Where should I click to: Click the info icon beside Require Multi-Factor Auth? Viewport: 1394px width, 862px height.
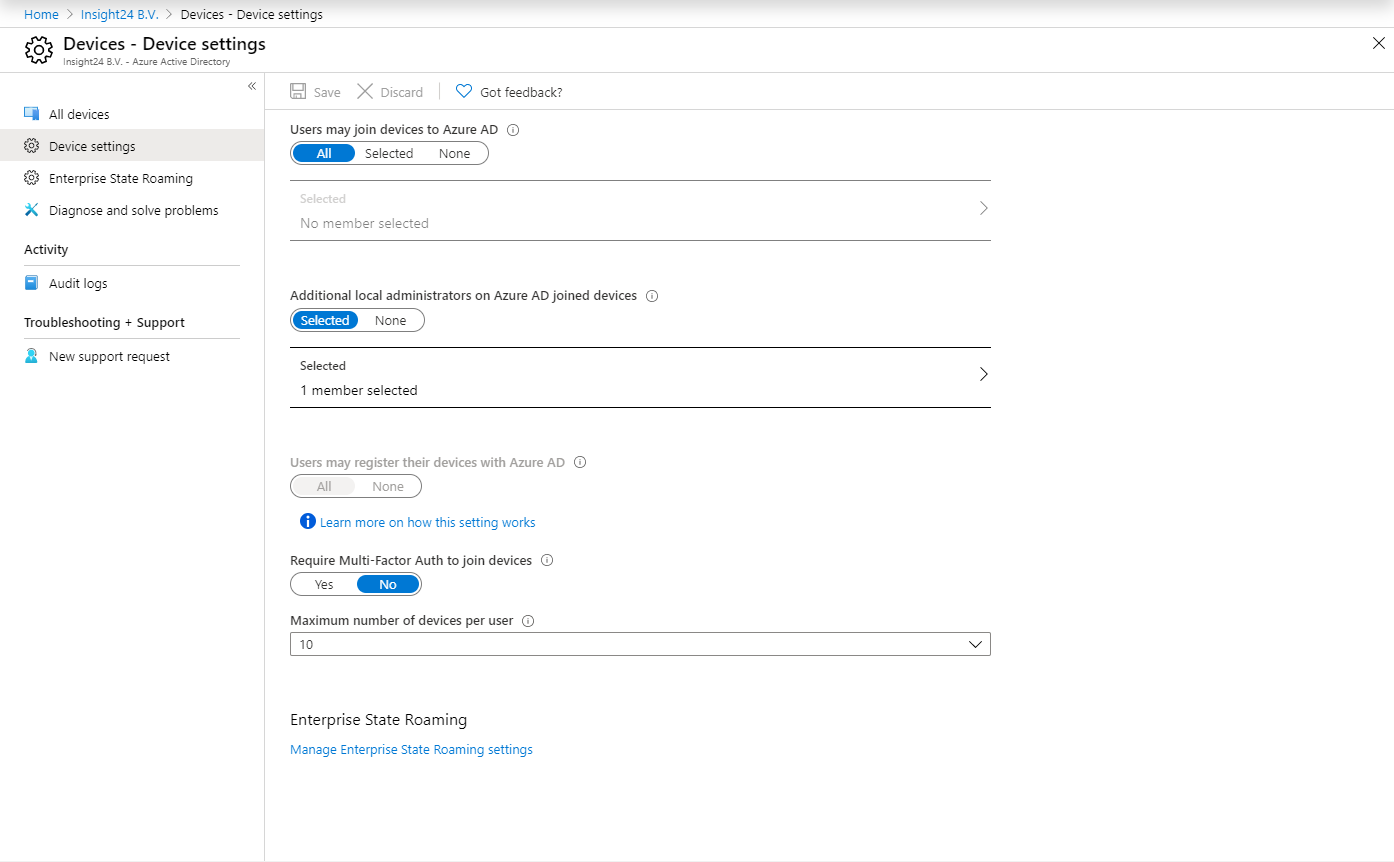coord(547,561)
